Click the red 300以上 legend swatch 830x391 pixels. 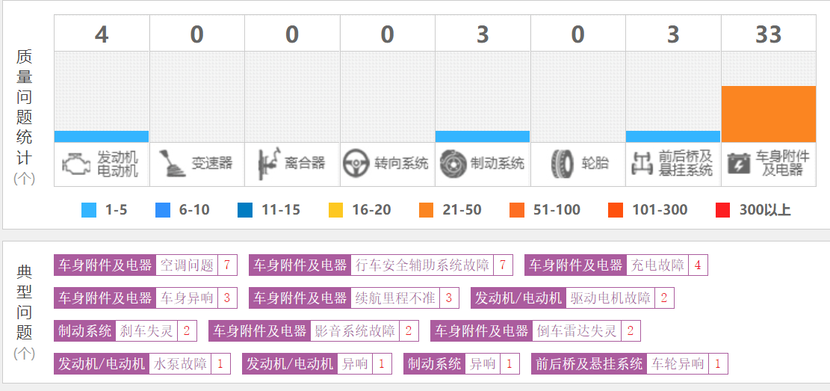coord(722,211)
